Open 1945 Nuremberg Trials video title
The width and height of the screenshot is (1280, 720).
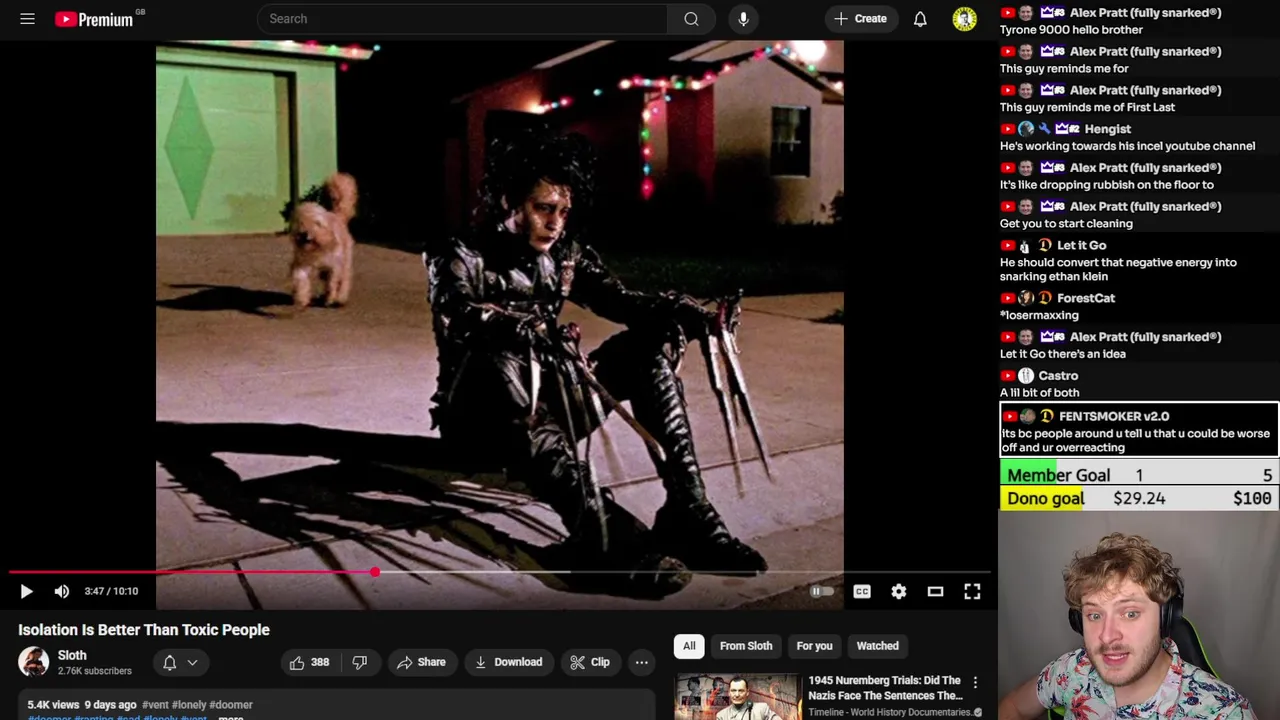885,688
